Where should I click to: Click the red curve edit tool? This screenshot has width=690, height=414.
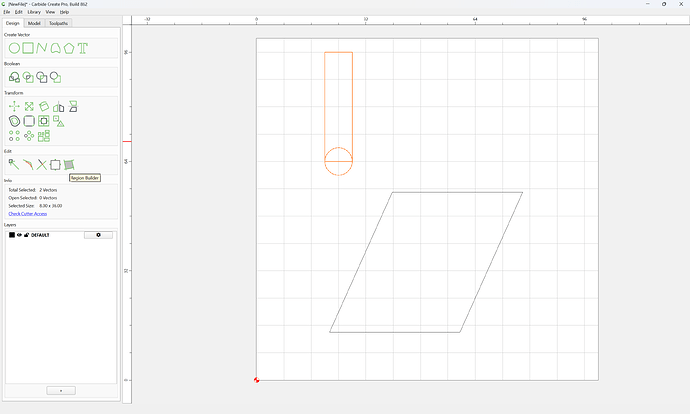click(x=28, y=165)
